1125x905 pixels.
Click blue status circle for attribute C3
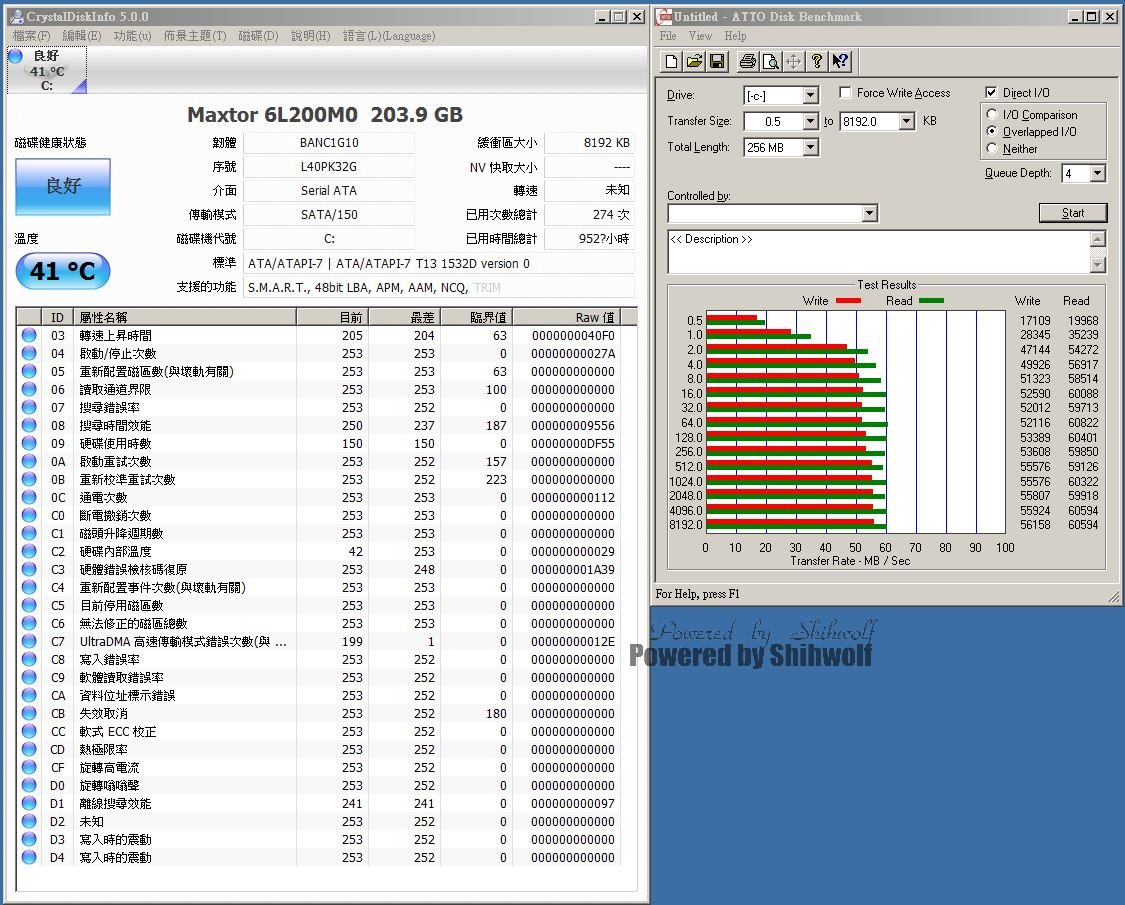point(29,568)
